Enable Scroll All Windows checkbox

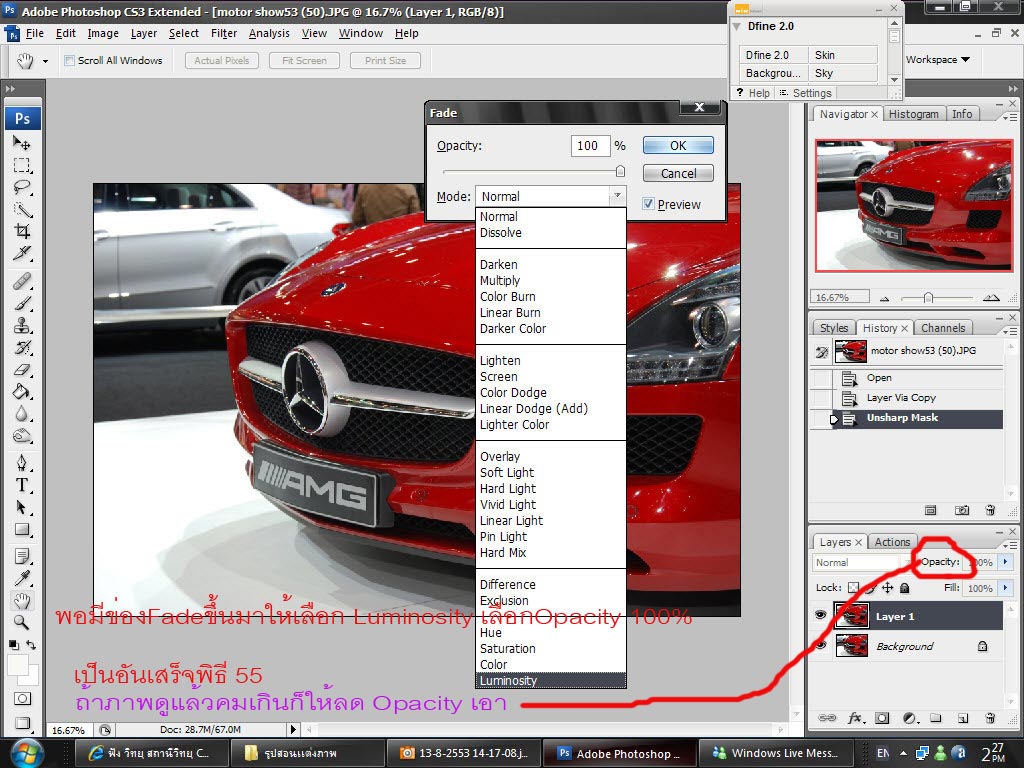click(69, 61)
